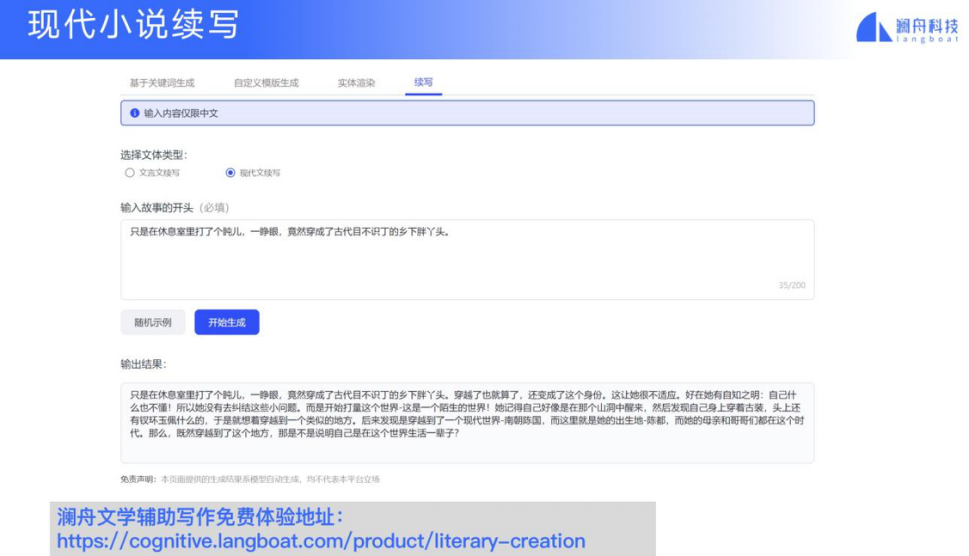Click the info icon beside 输入内容仅限中文
The image size is (969, 556).
coord(135,113)
